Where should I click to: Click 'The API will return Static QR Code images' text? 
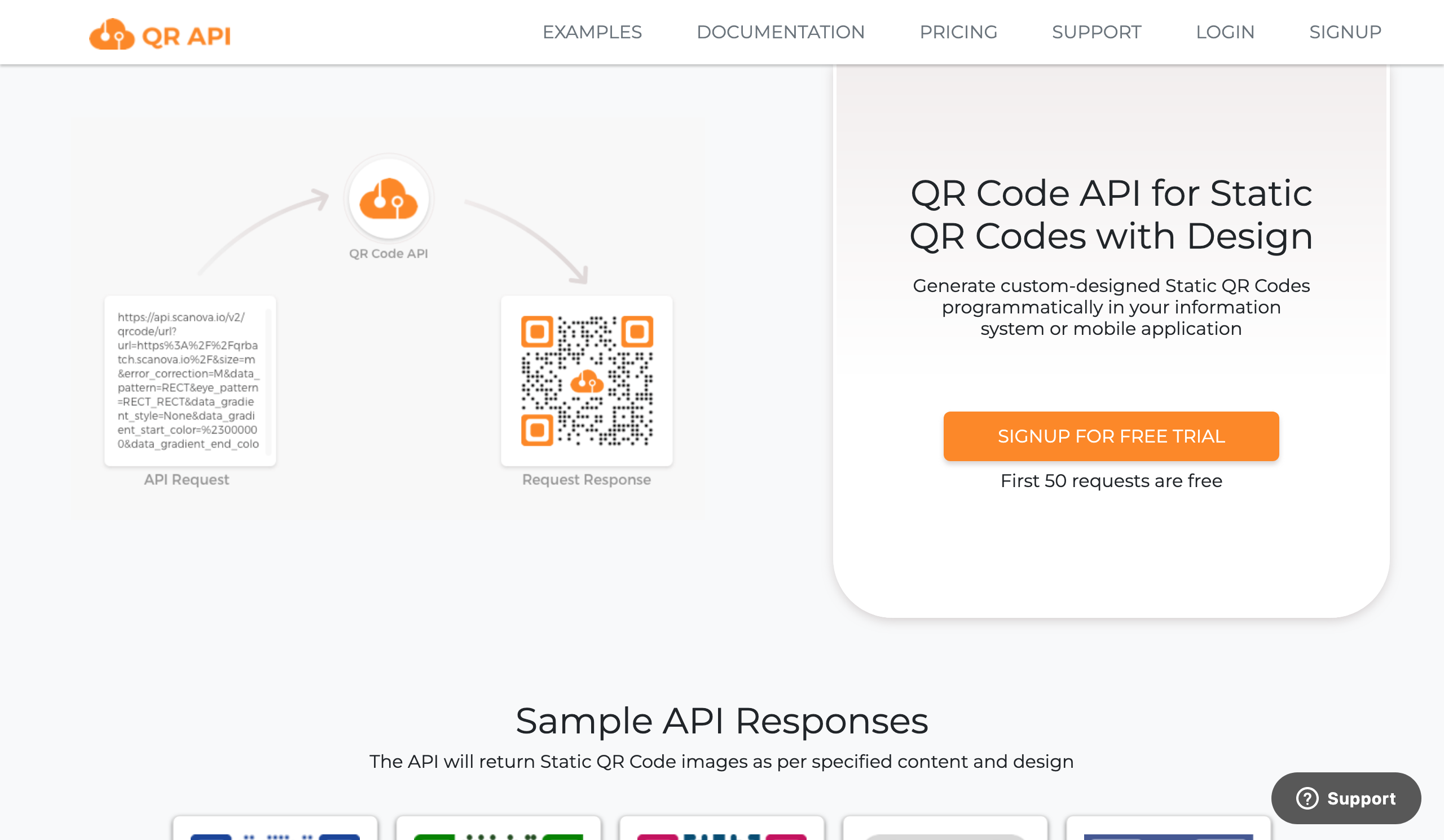721,762
